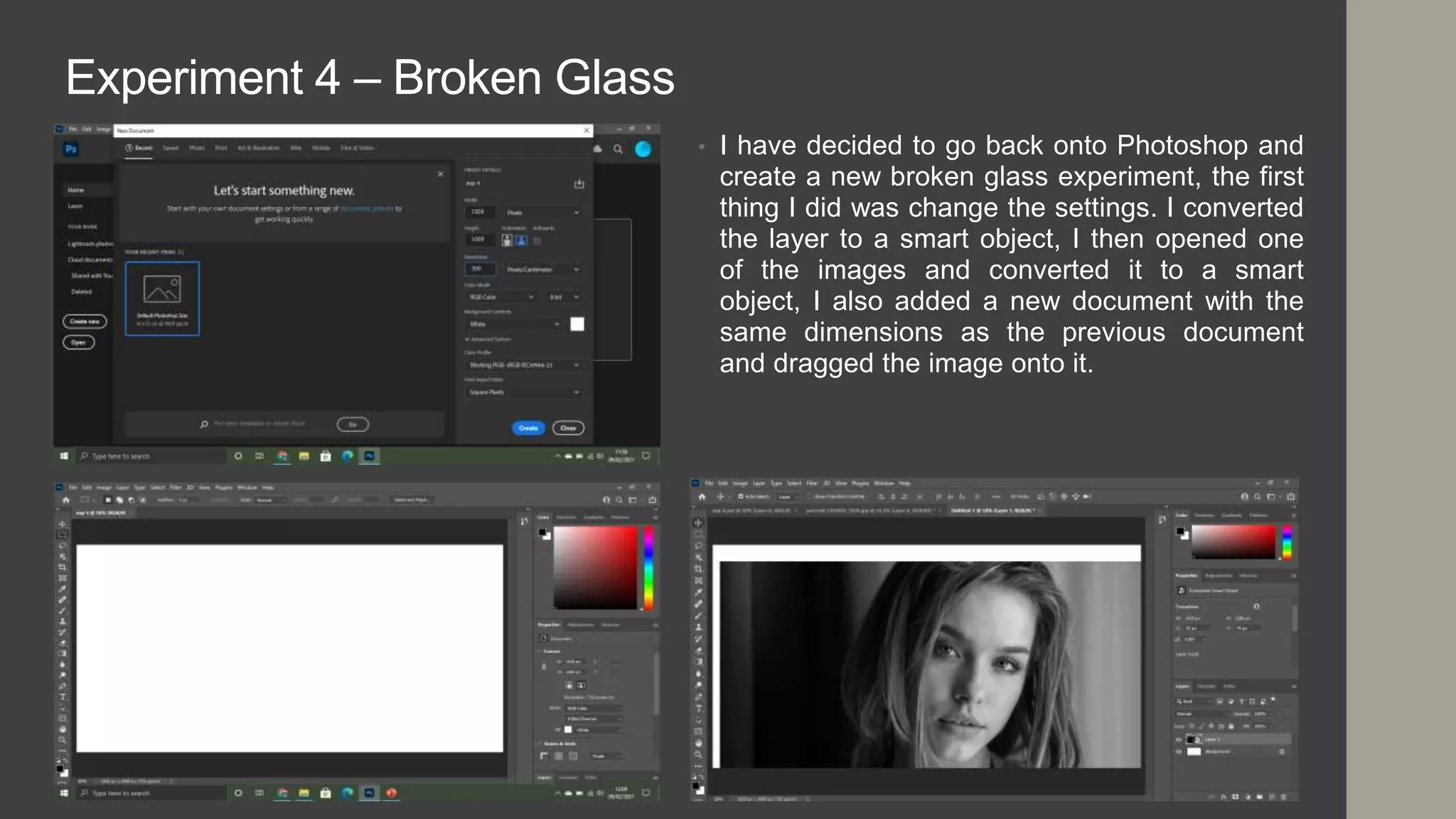Screen dimensions: 1456x819
Task: Switch to the Film & Video tab
Action: pos(357,148)
